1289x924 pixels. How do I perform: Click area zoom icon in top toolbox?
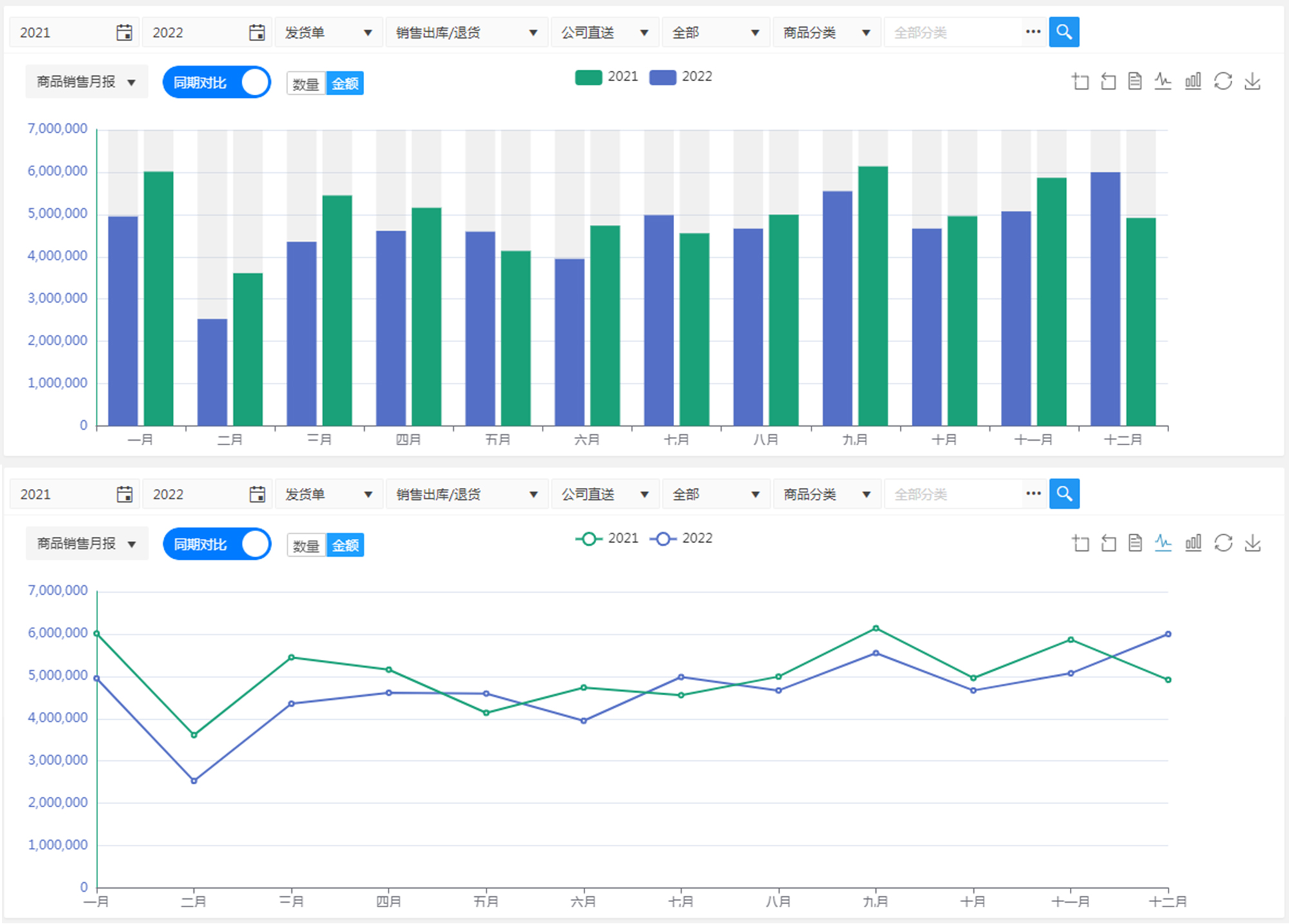1081,81
